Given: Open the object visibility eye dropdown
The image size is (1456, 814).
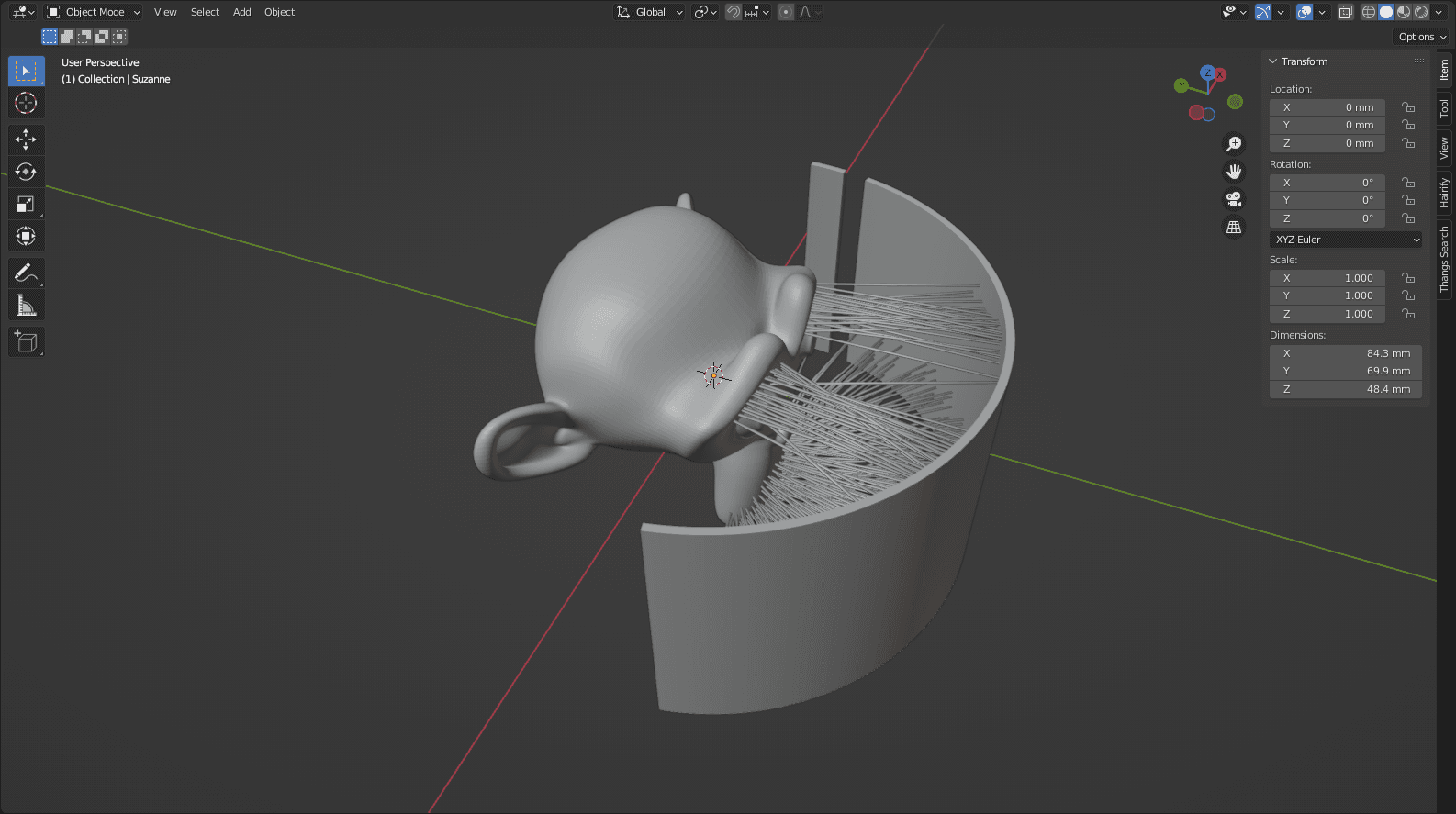Looking at the screenshot, I should tap(1235, 12).
